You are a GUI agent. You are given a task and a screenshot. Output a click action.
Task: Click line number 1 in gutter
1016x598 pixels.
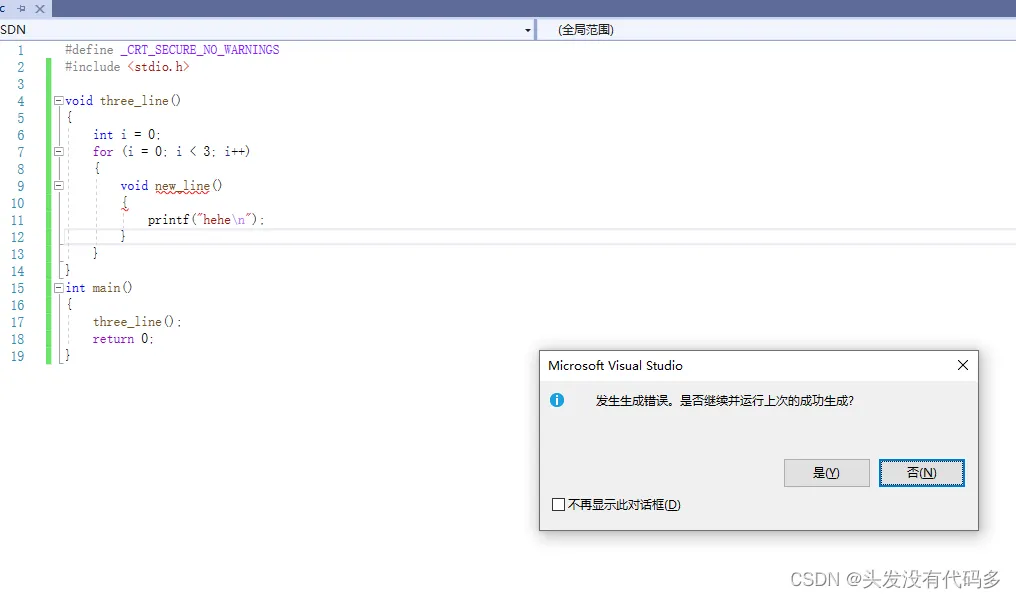point(21,50)
